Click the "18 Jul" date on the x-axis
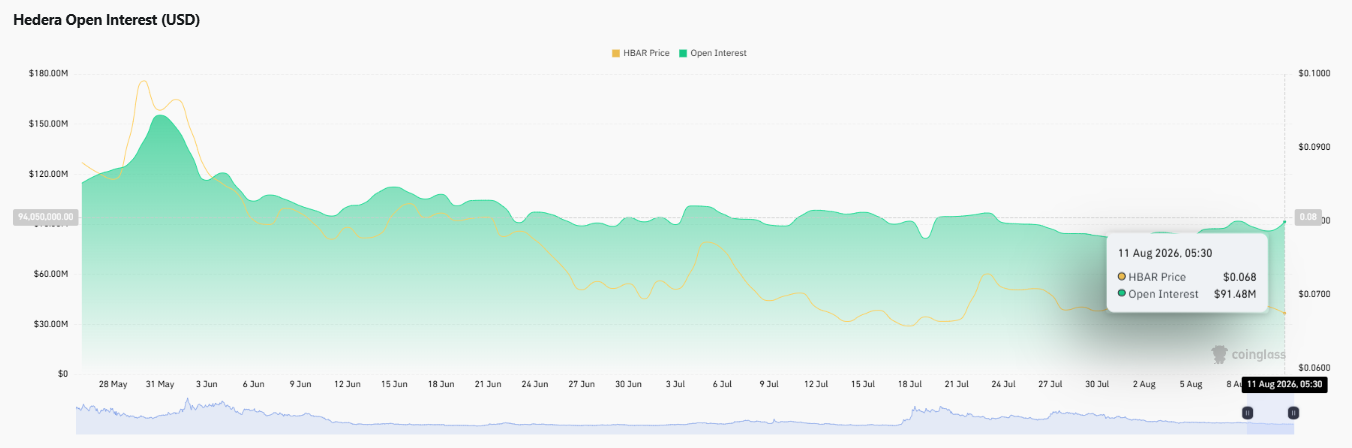This screenshot has height=448, width=1352. coord(909,384)
